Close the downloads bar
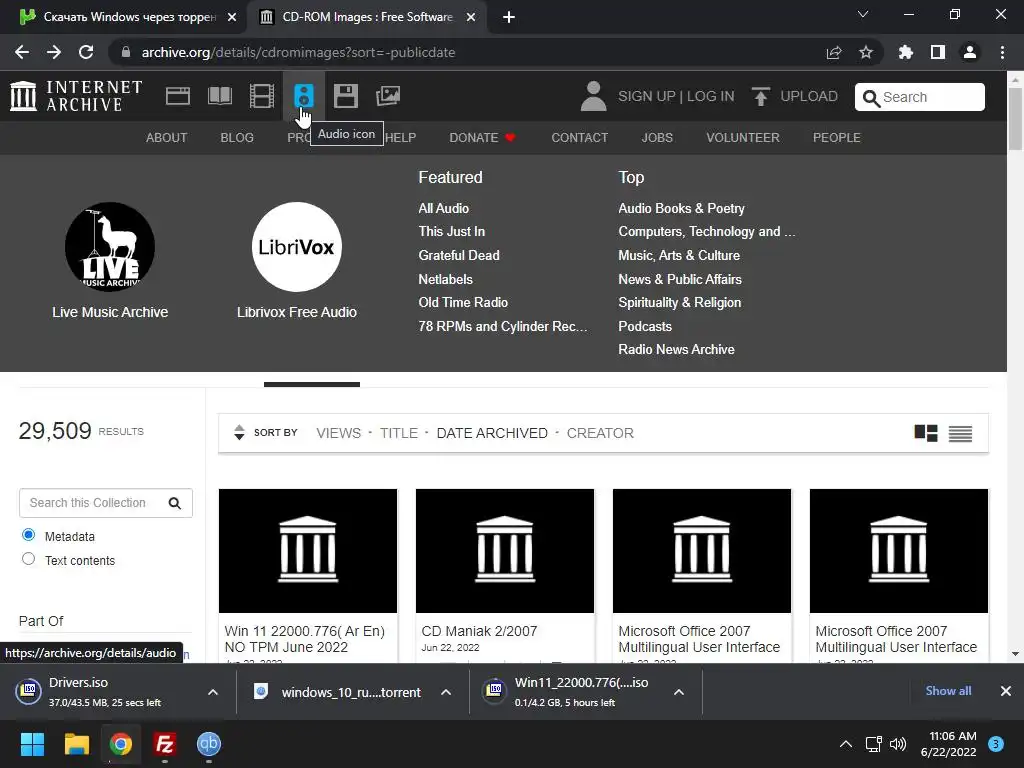The width and height of the screenshot is (1024, 768). tap(1006, 691)
